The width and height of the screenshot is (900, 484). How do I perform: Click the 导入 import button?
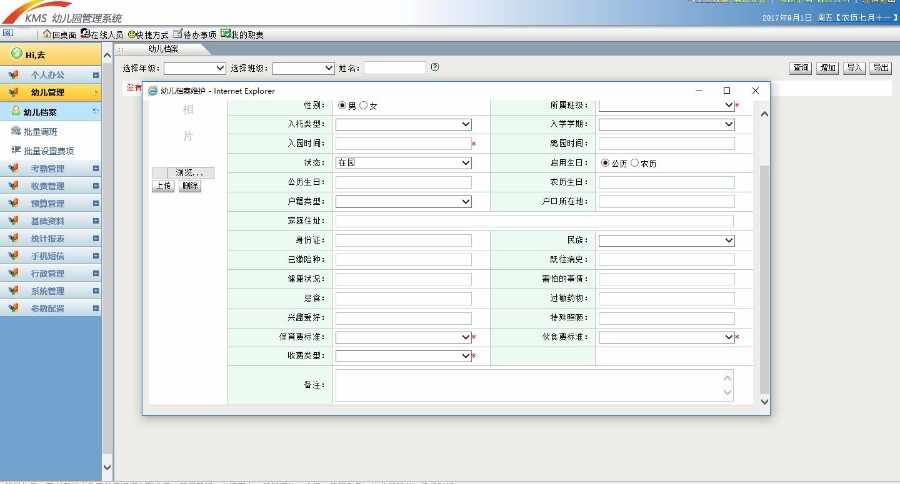pyautogui.click(x=854, y=68)
